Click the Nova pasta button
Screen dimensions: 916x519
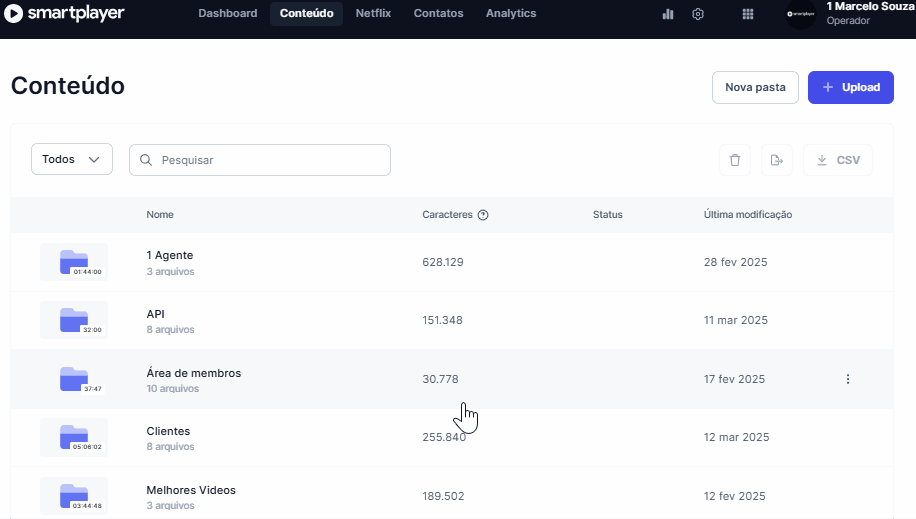click(x=755, y=87)
